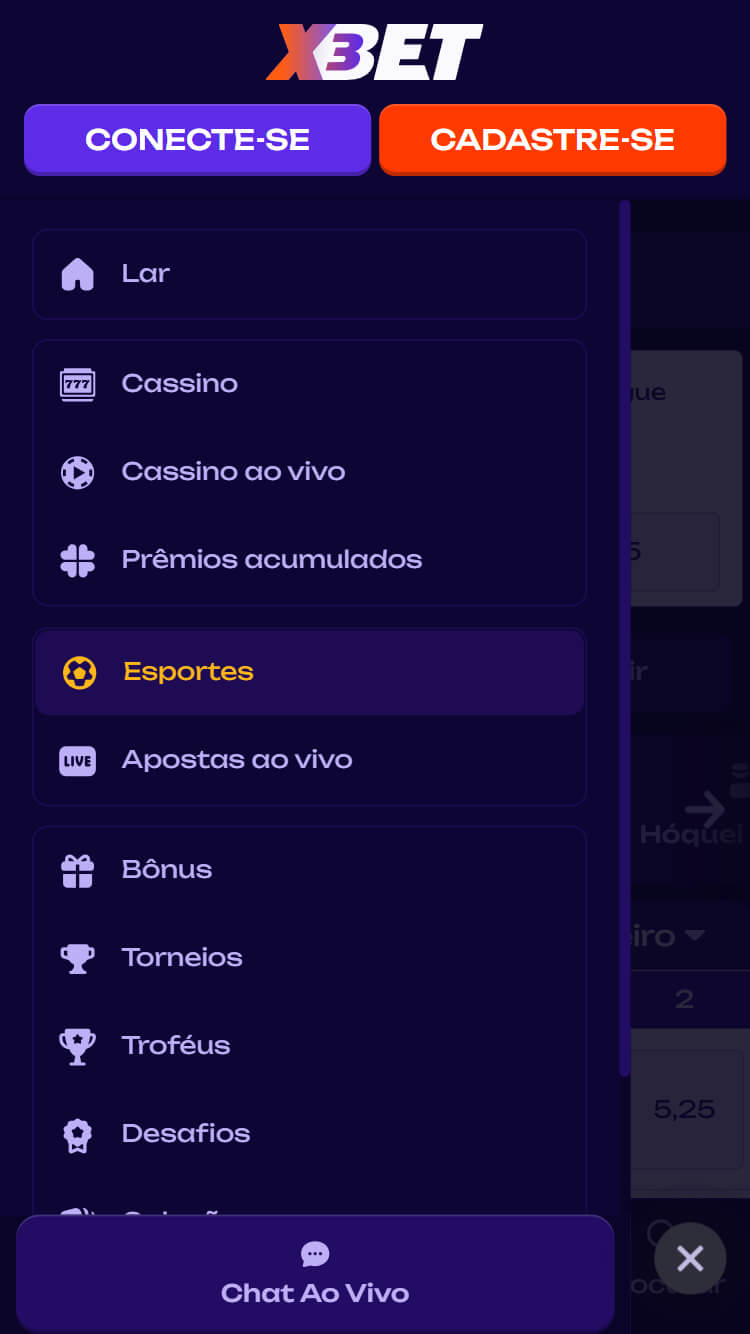Screen dimensions: 750x1334
Task: Click the gift box Bônus icon
Action: [77, 870]
